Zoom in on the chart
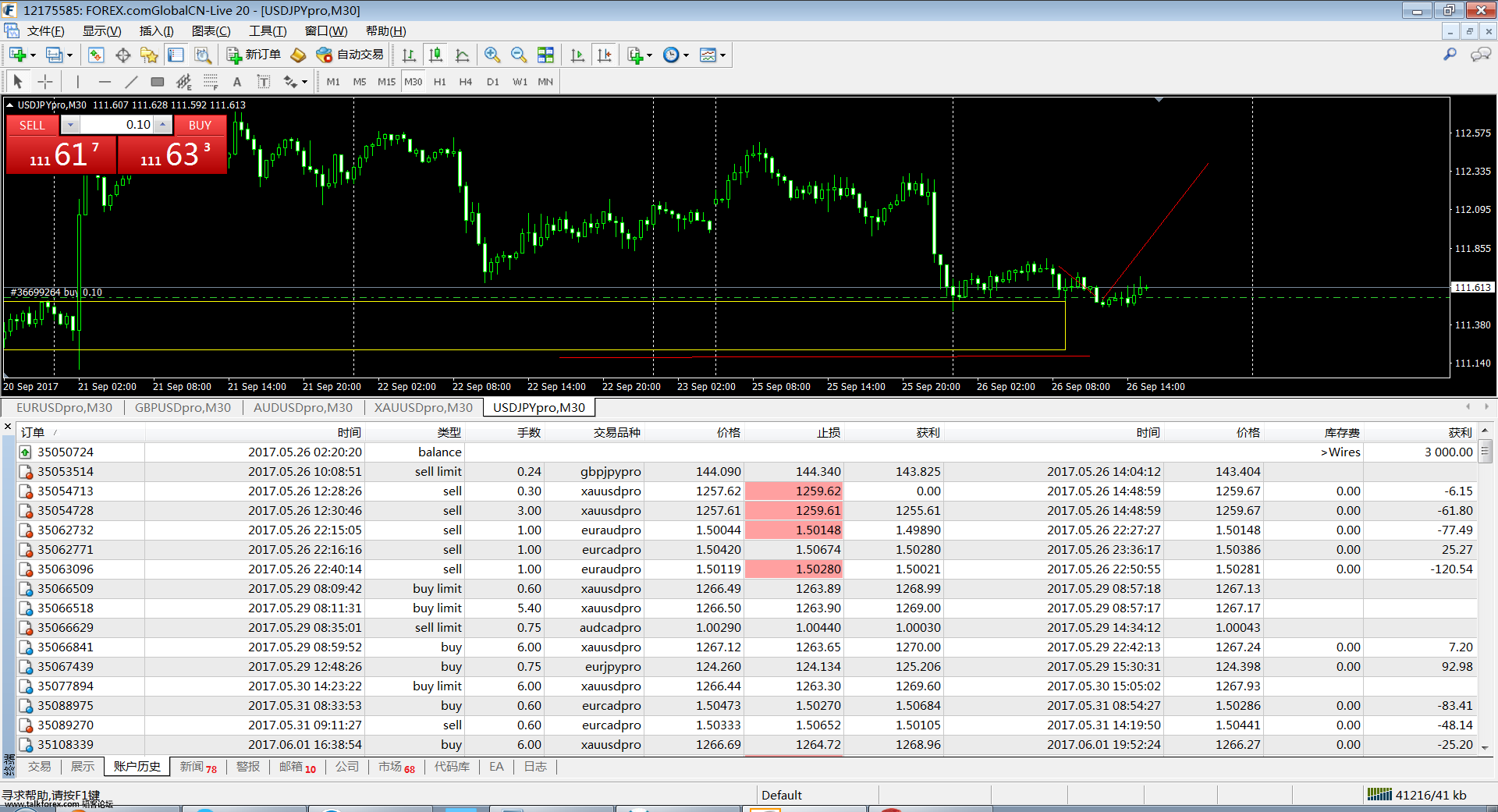The width and height of the screenshot is (1498, 812). click(492, 55)
